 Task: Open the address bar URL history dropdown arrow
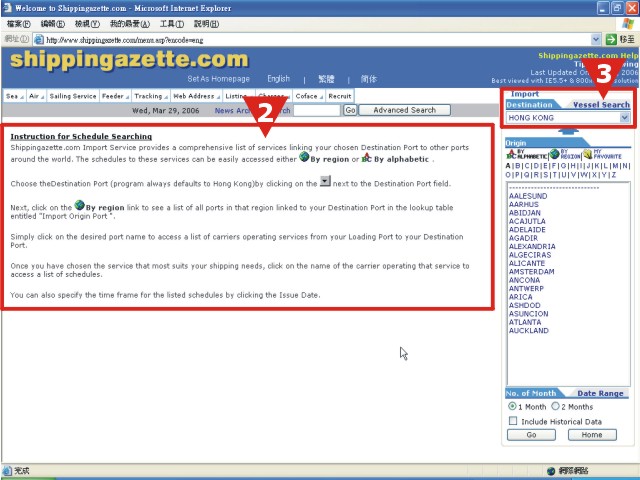point(596,40)
